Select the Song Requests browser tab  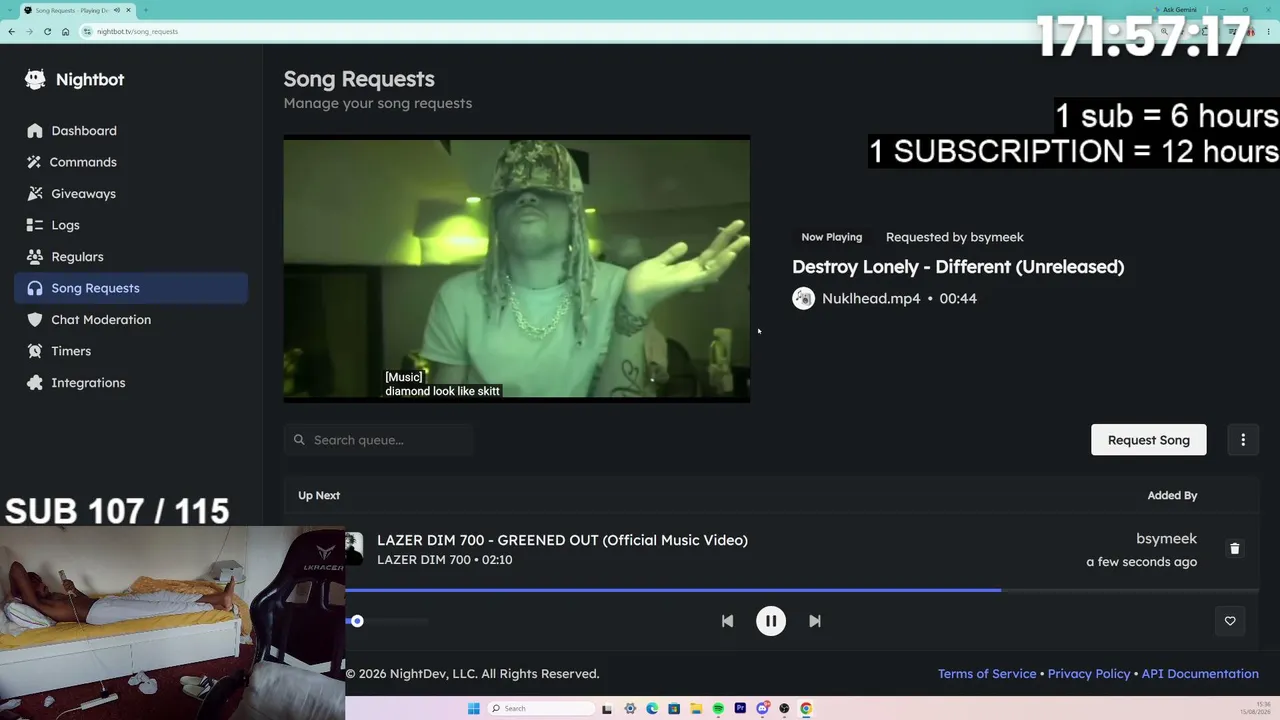pyautogui.click(x=78, y=10)
